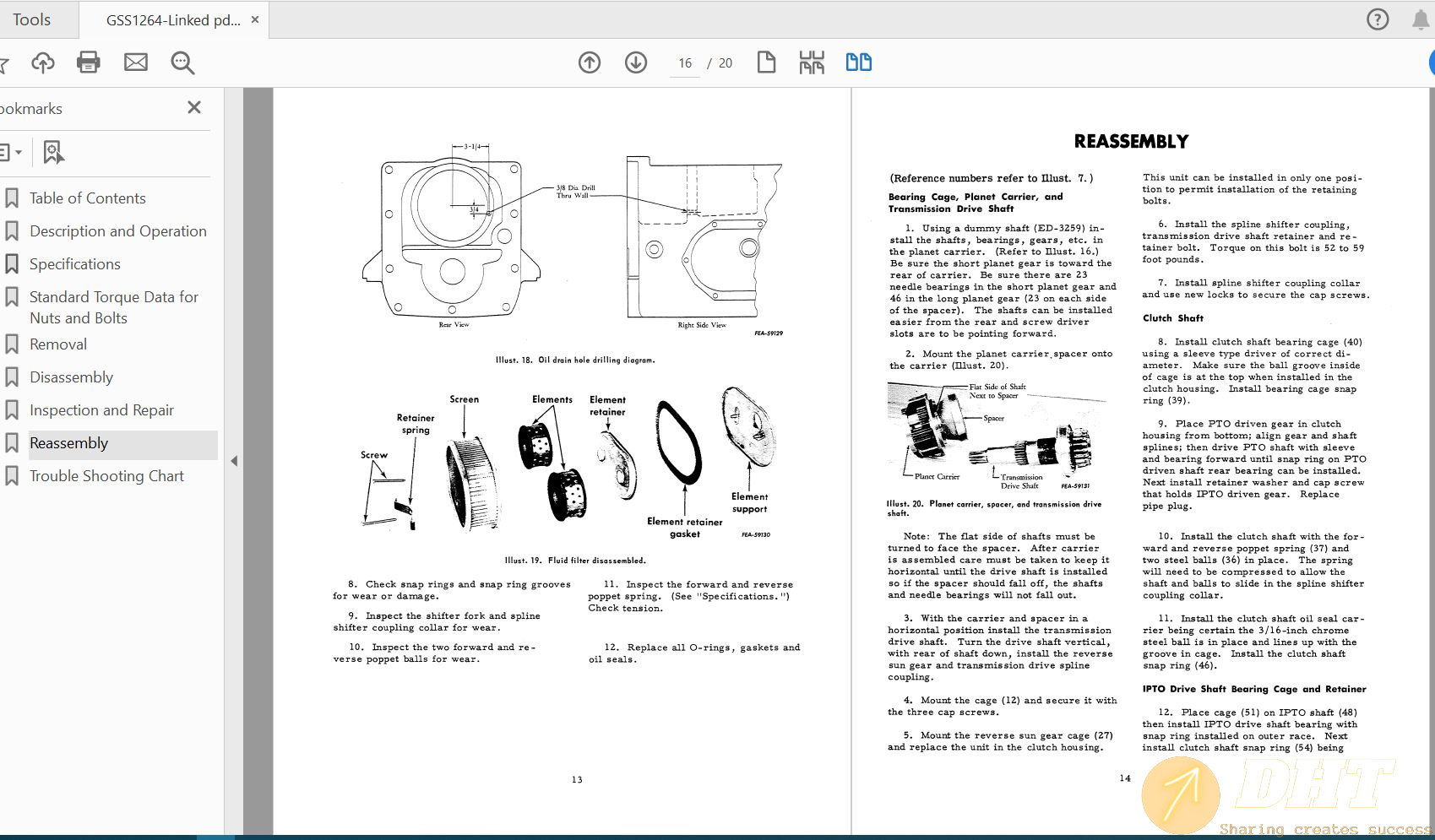Toggle two-page view mode
This screenshot has width=1435, height=840.
coord(859,62)
